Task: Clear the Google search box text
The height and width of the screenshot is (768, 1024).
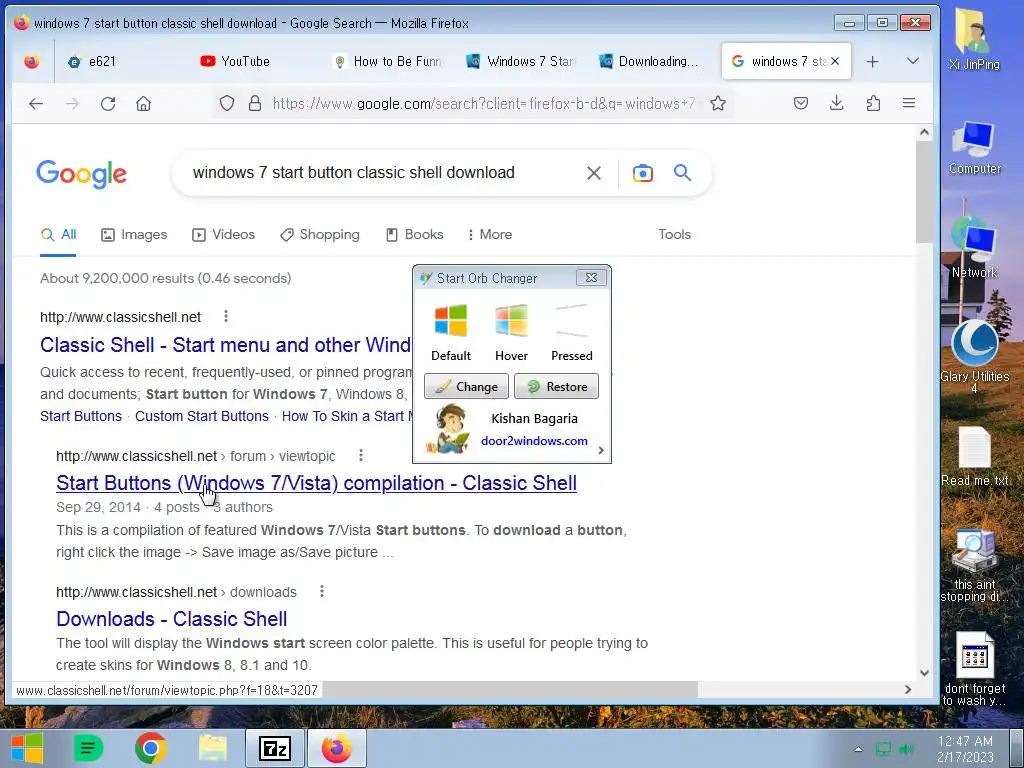Action: pos(594,173)
